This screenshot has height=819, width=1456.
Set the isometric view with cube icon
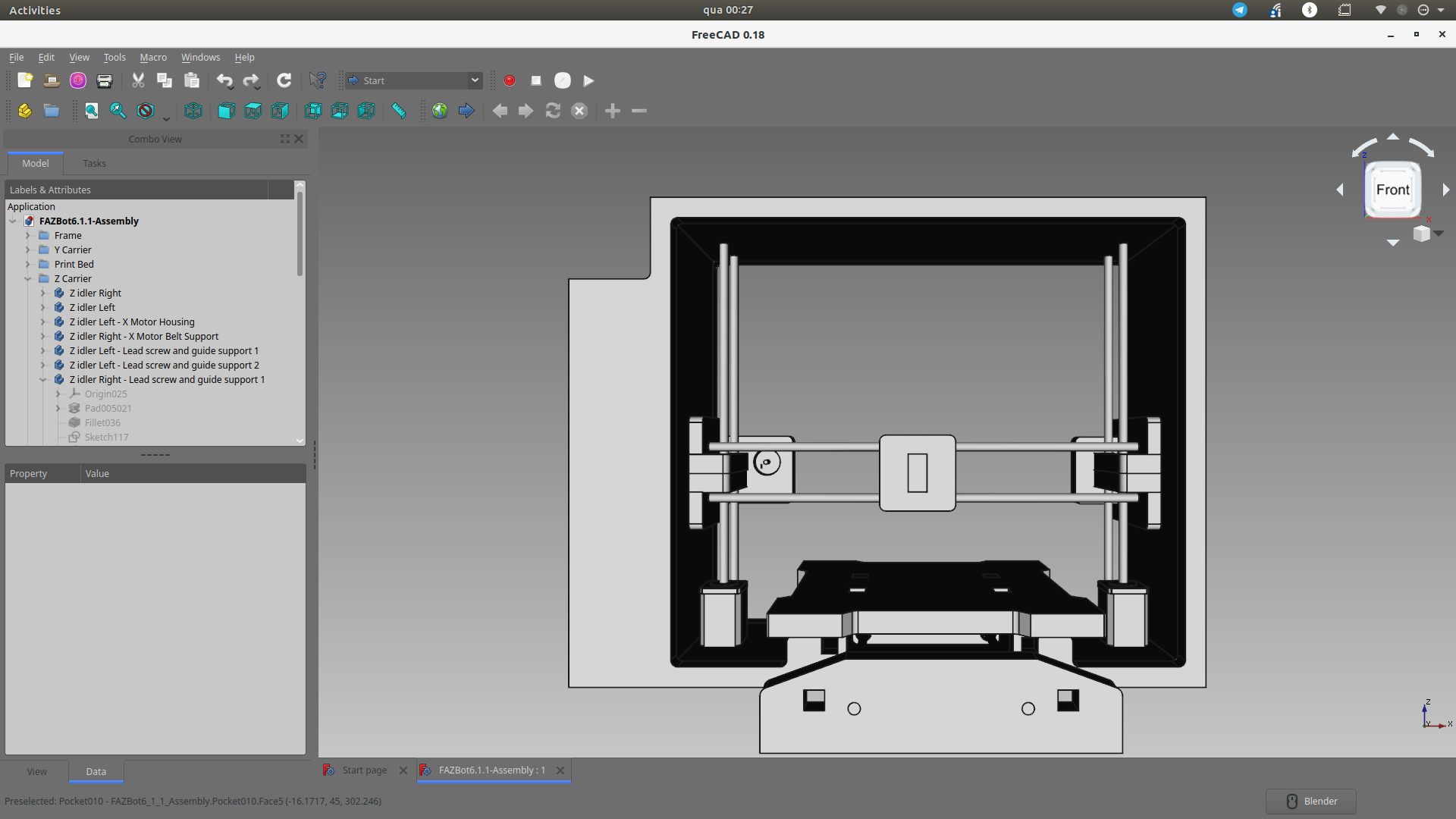tap(193, 111)
